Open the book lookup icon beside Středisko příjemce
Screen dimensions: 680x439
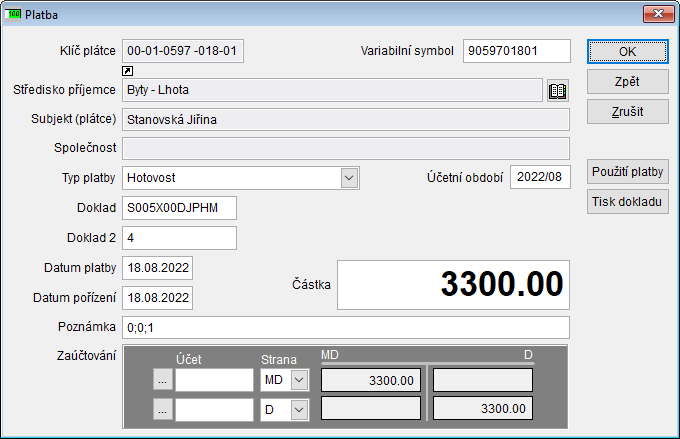(x=558, y=90)
